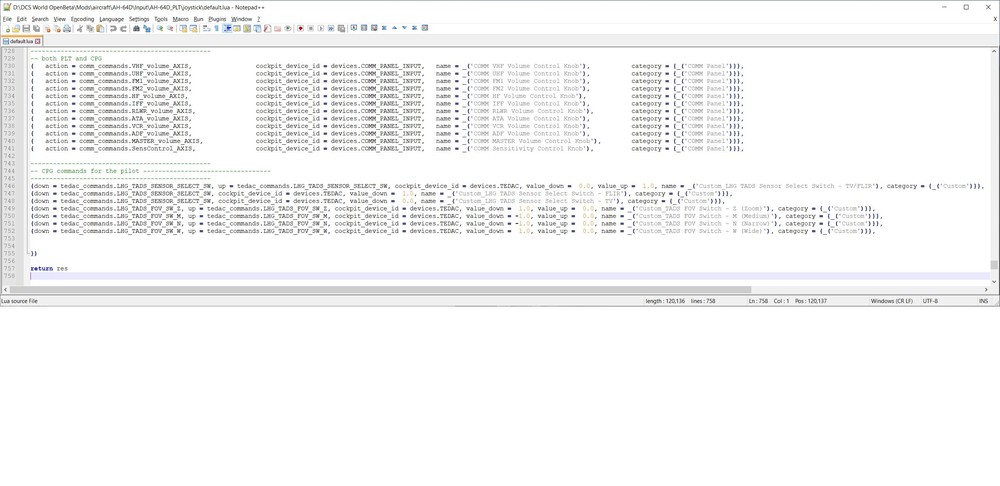The width and height of the screenshot is (1000, 486).
Task: Click the vertical scrollbar thumb
Action: pos(994,265)
